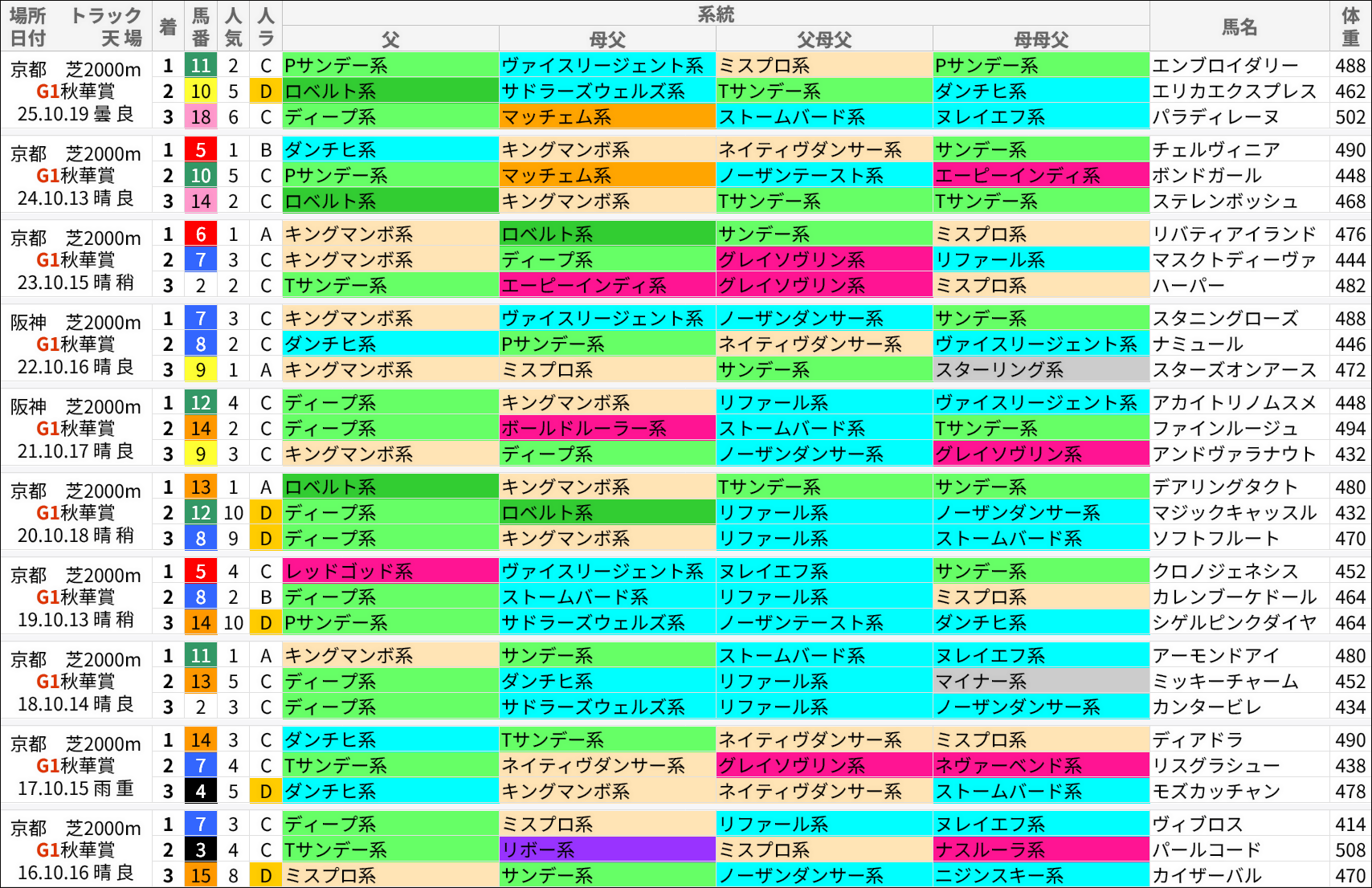Select horse name チェルヴィニア
The height and width of the screenshot is (888, 1372).
coord(1215,150)
